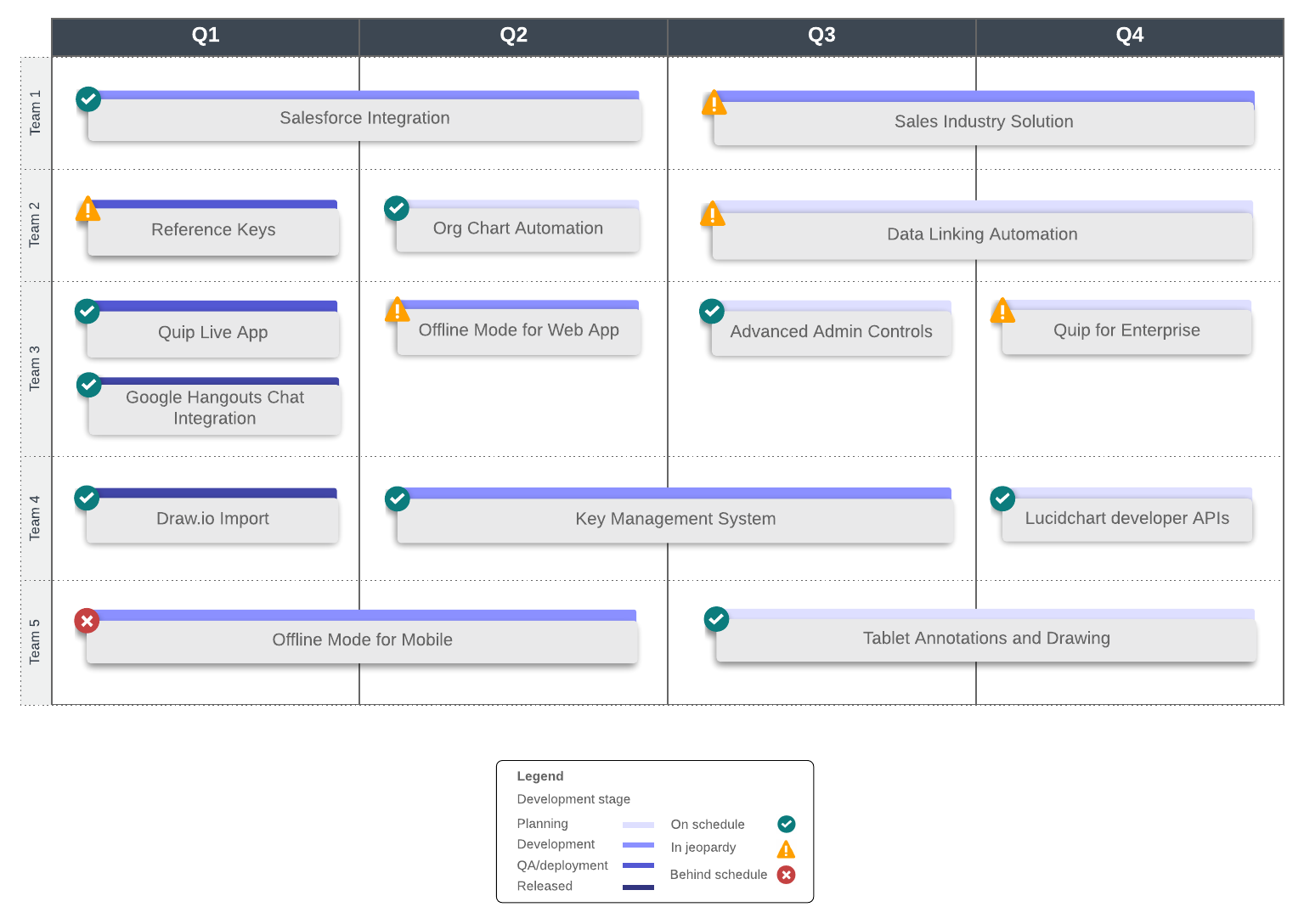The width and height of the screenshot is (1304, 924).
Task: Click the Behind schedule red icon in legend
Action: point(787,875)
